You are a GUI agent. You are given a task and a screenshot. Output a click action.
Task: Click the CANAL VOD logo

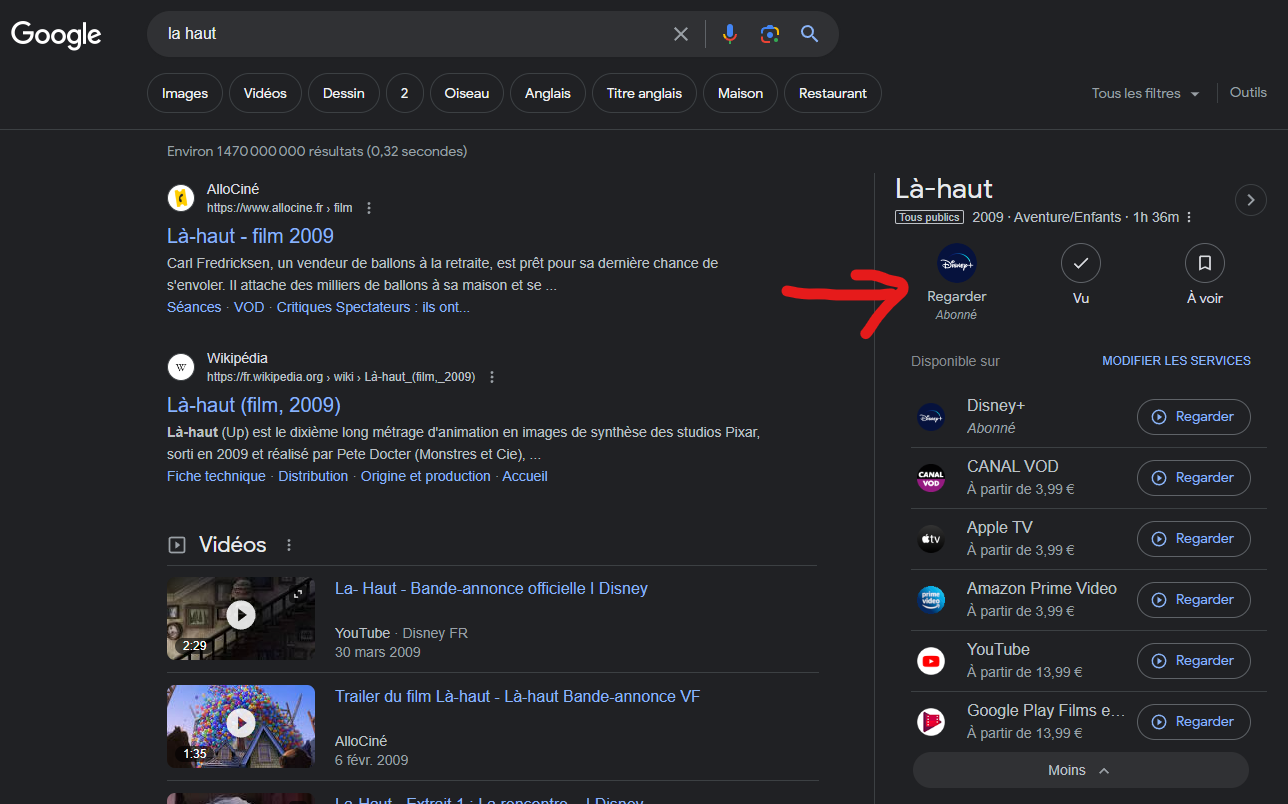931,478
